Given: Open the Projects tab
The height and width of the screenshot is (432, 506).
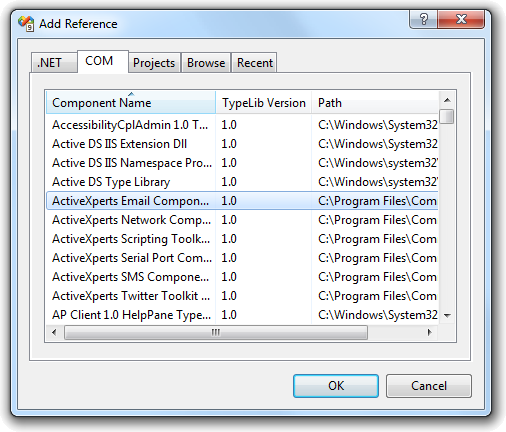Looking at the screenshot, I should click(154, 63).
